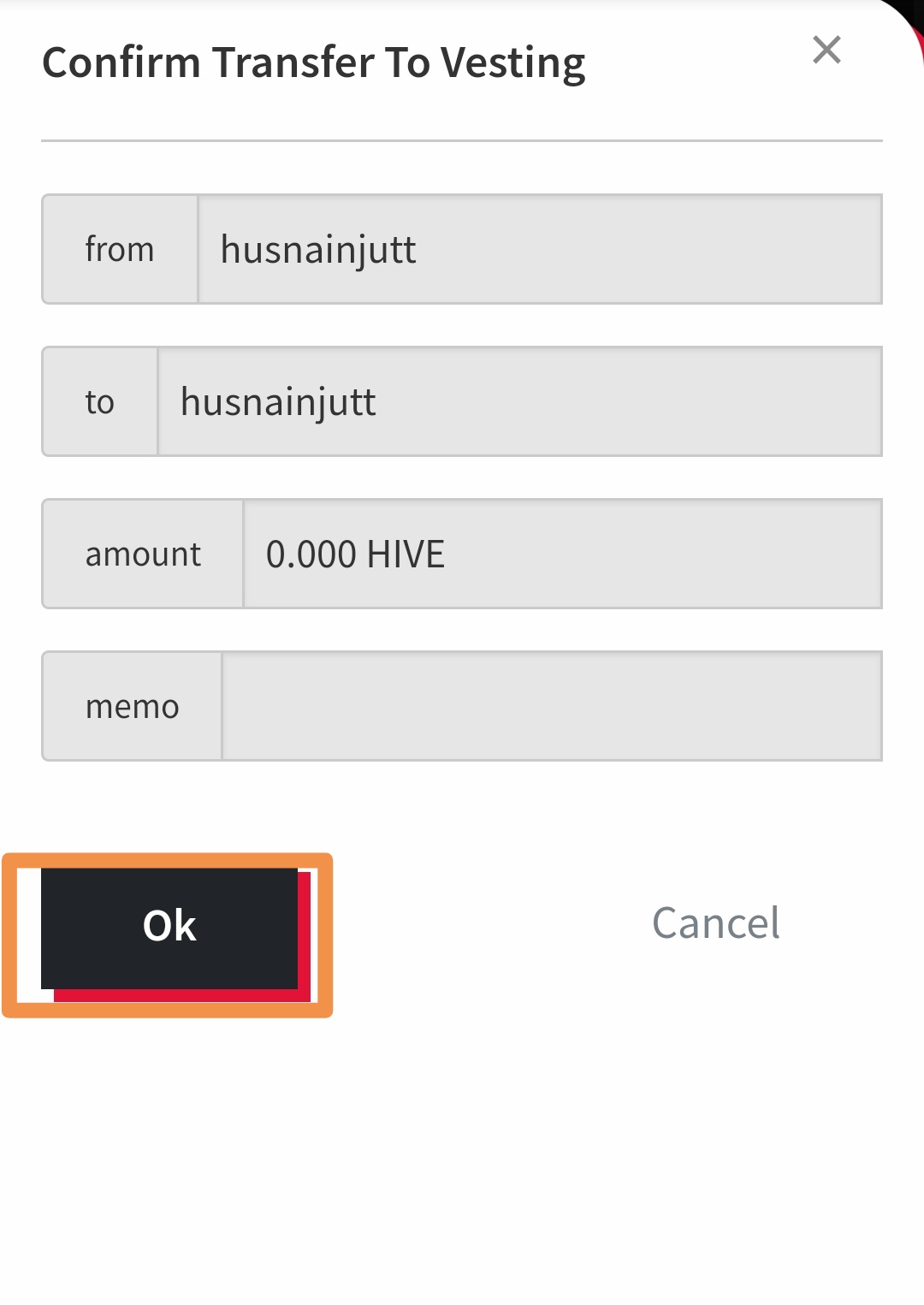Select the to account field showing husnainjutt
924x1305 pixels.
[520, 401]
